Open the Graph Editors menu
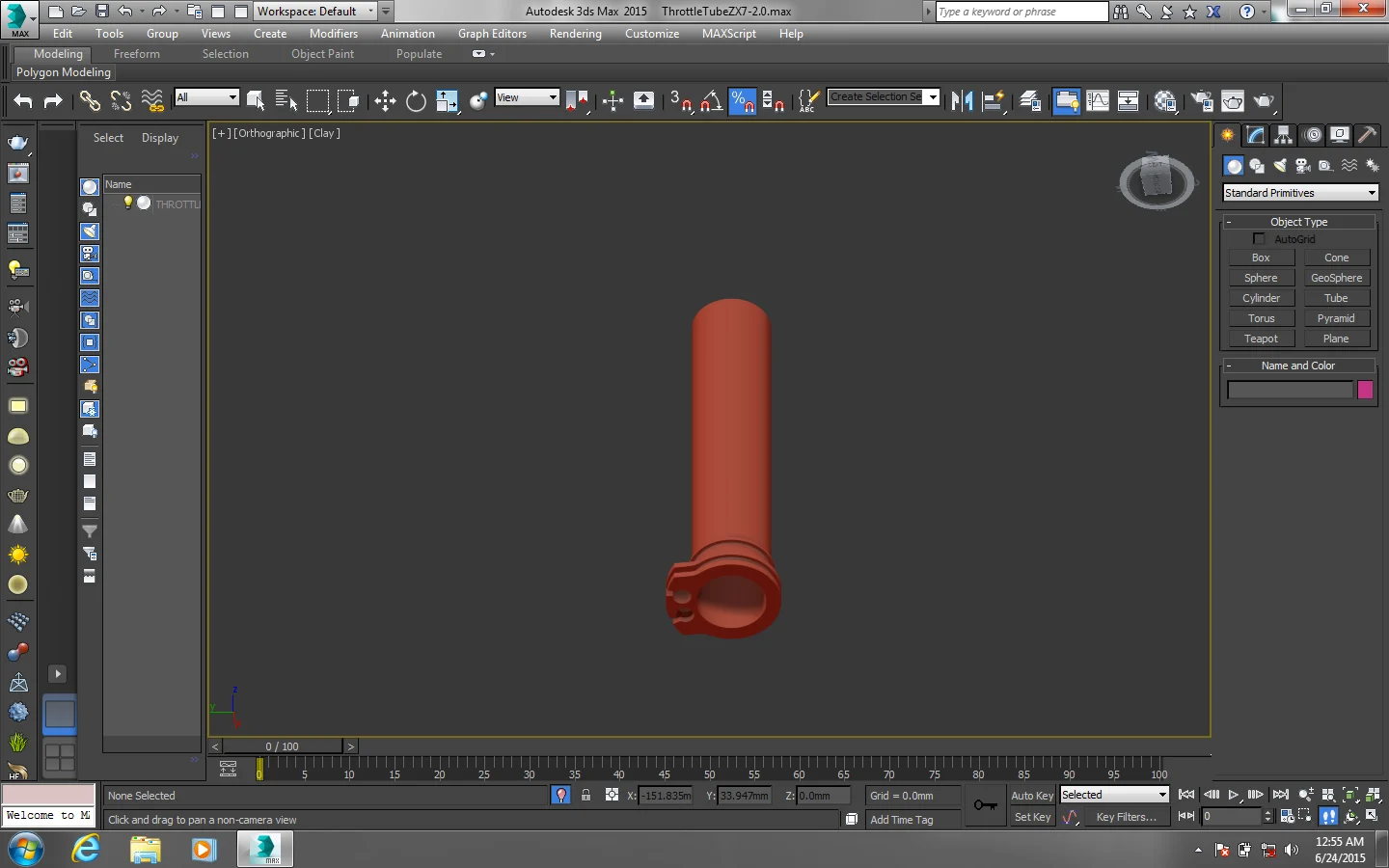This screenshot has width=1389, height=868. [492, 34]
